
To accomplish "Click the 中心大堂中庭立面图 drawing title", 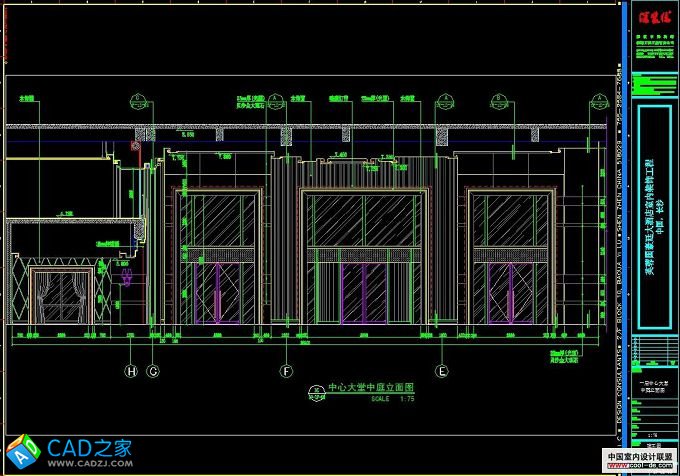I will pos(371,386).
